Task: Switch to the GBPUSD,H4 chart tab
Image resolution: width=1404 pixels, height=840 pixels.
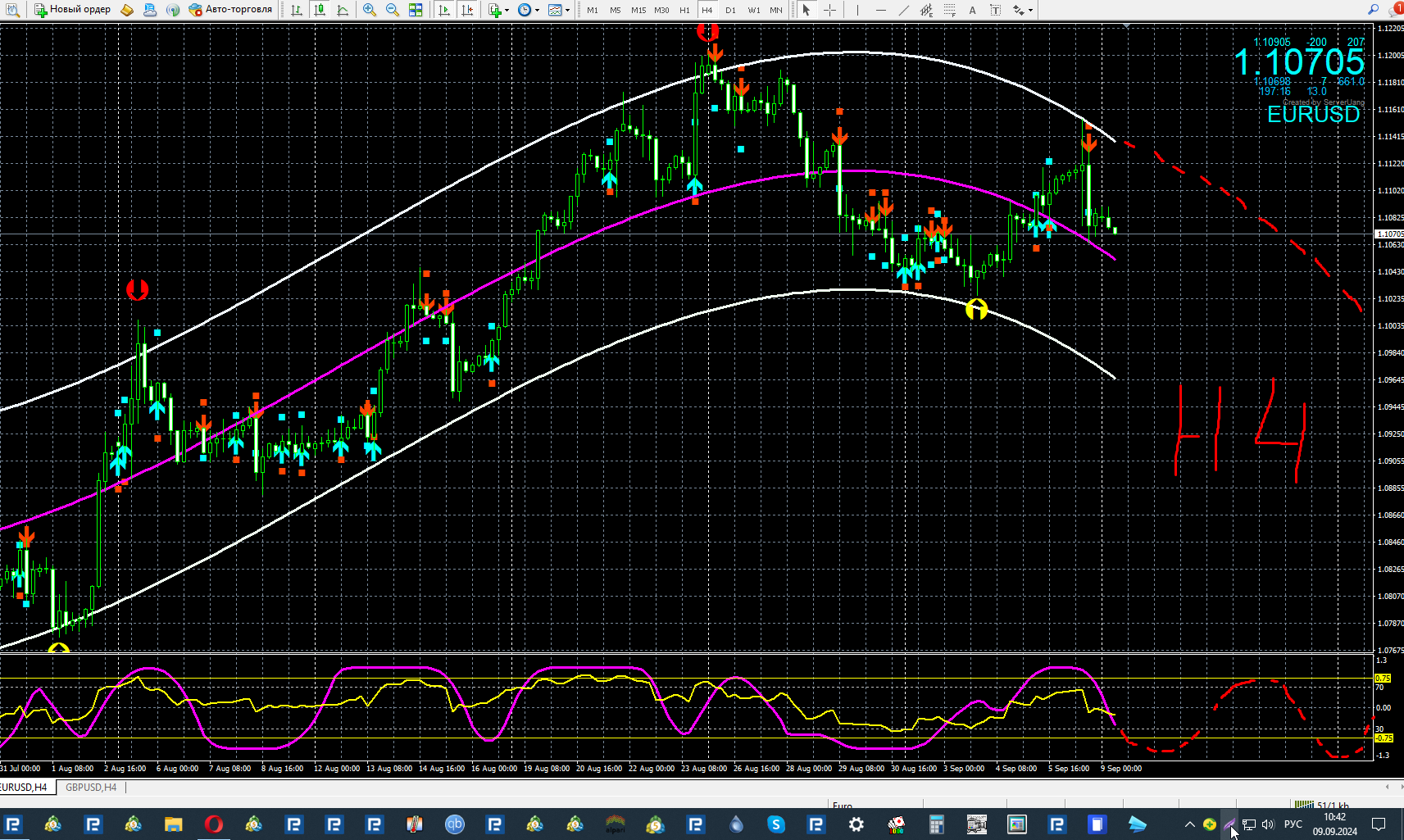Action: point(91,788)
